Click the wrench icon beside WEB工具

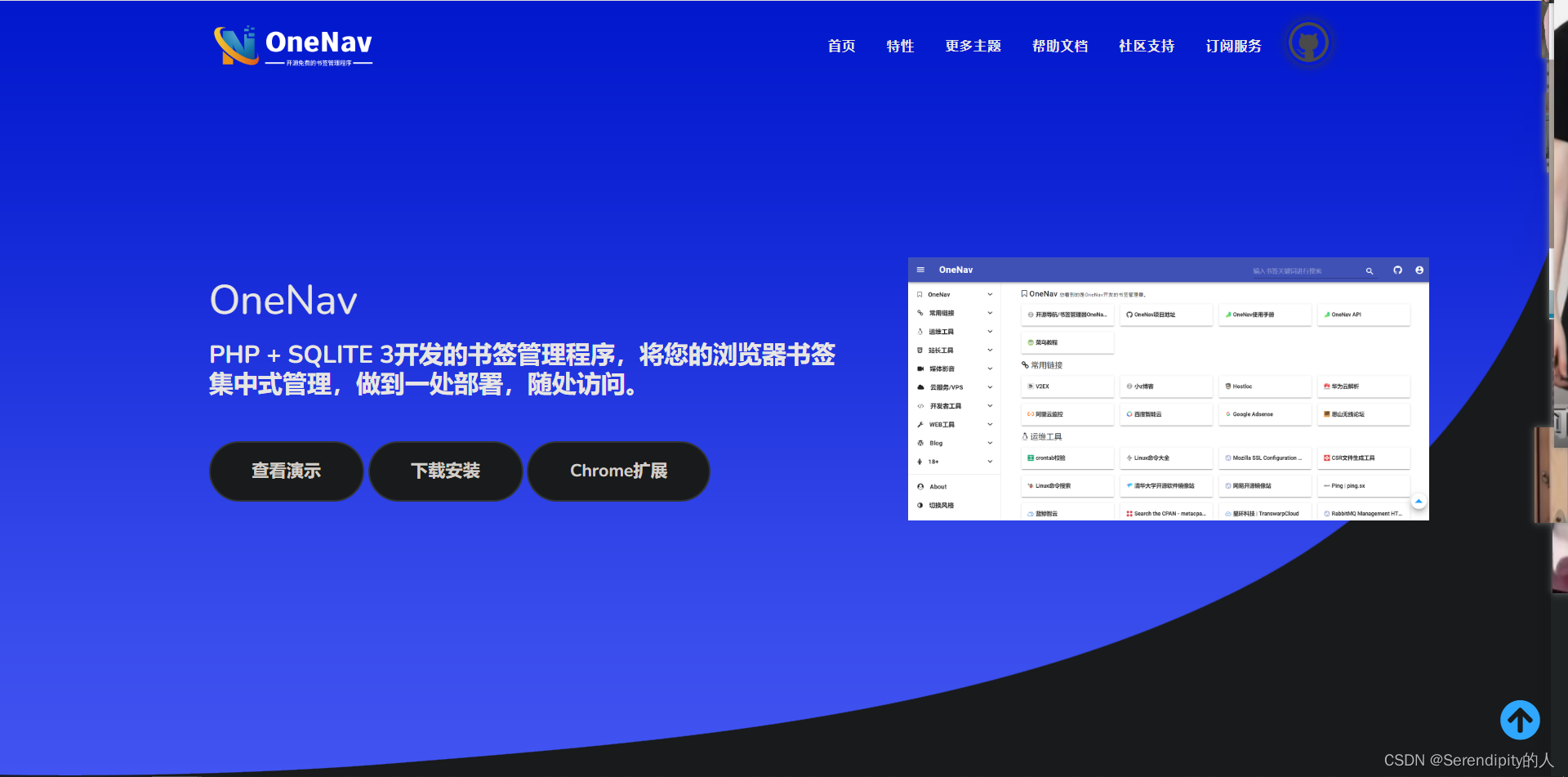tap(920, 424)
